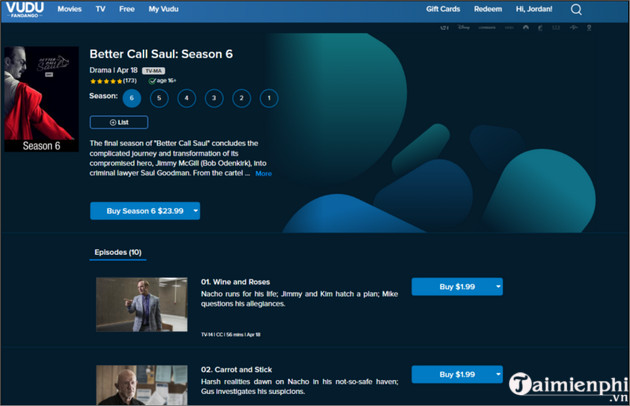Expand Wine and Roses buy options arrow
This screenshot has height=406, width=630.
[498, 287]
